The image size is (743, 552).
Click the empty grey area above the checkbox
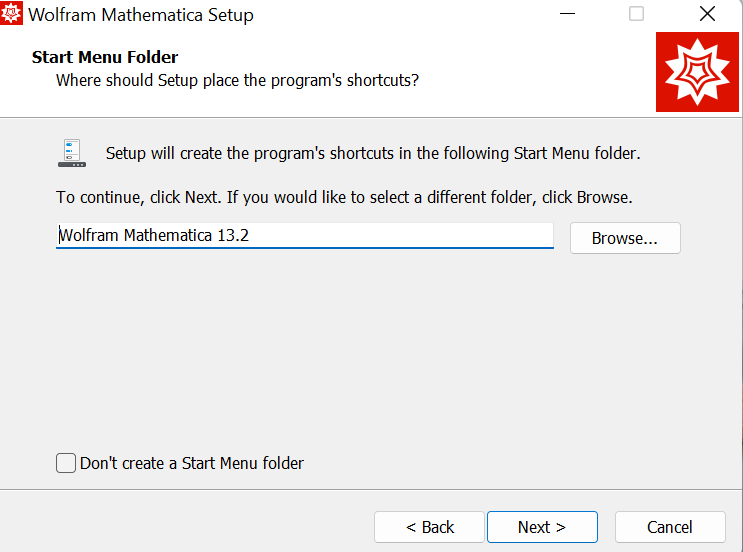[370, 360]
